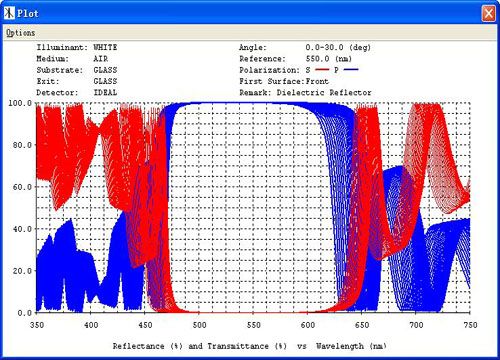500x360 pixels.
Task: Click the 350 wavelength axis tick label
Action: 37,325
